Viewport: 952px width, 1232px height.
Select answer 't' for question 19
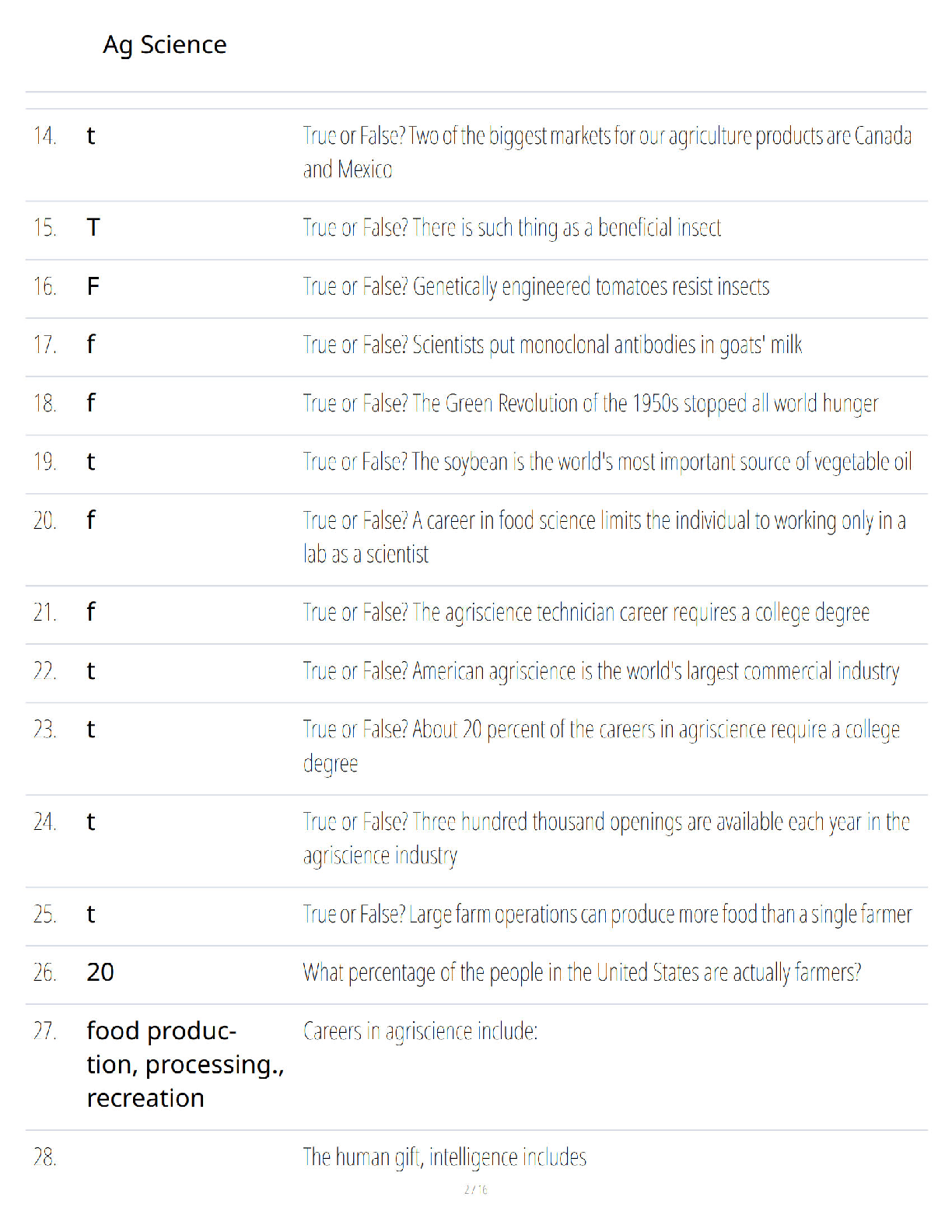pyautogui.click(x=91, y=462)
